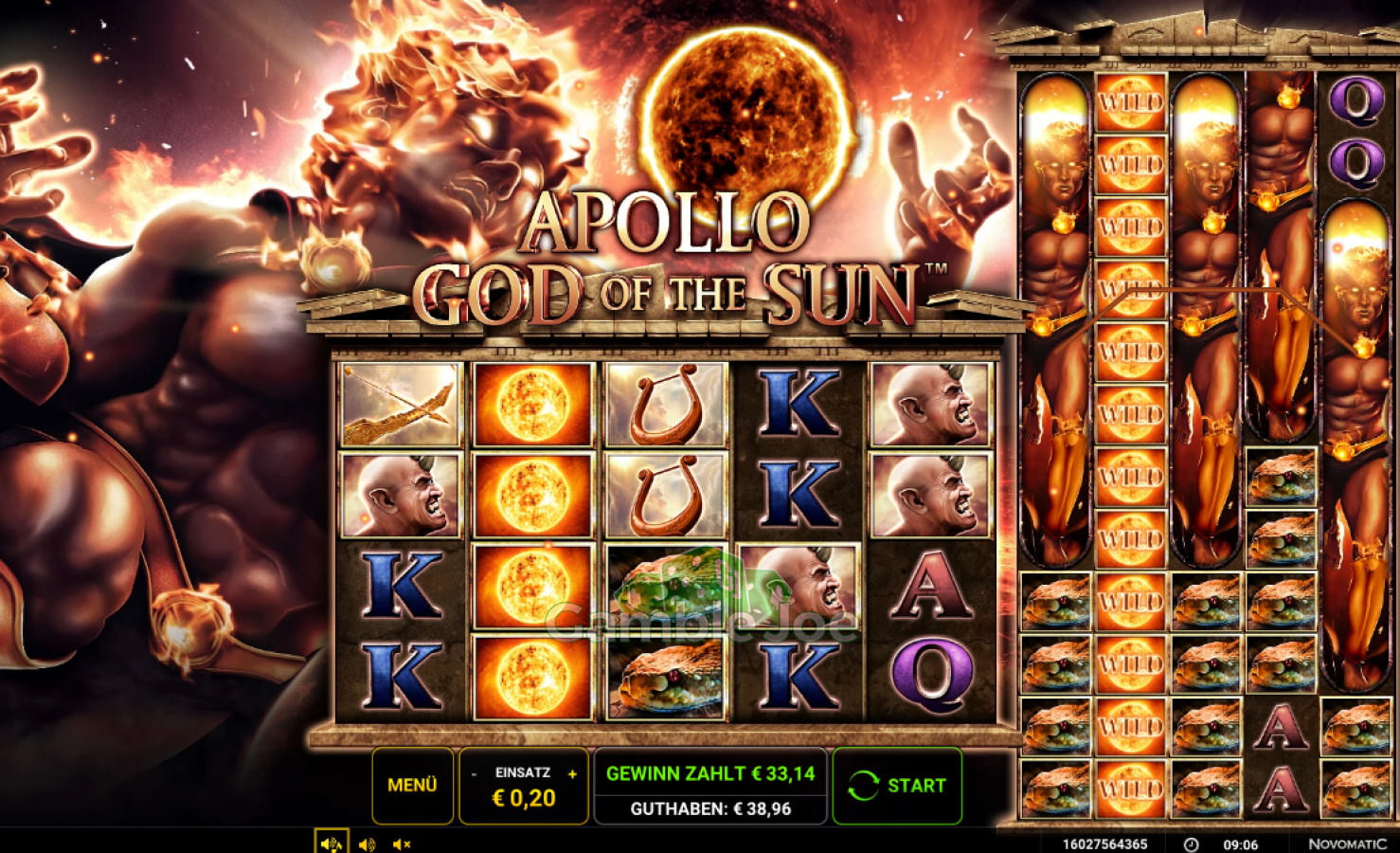
Task: Click the top sun symbol on reel two
Action: [532, 405]
